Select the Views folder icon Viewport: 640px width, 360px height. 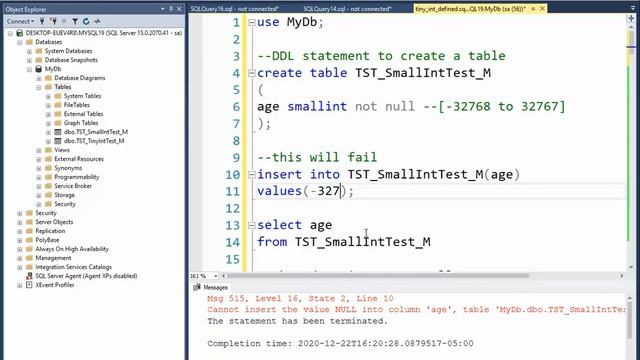[x=48, y=150]
